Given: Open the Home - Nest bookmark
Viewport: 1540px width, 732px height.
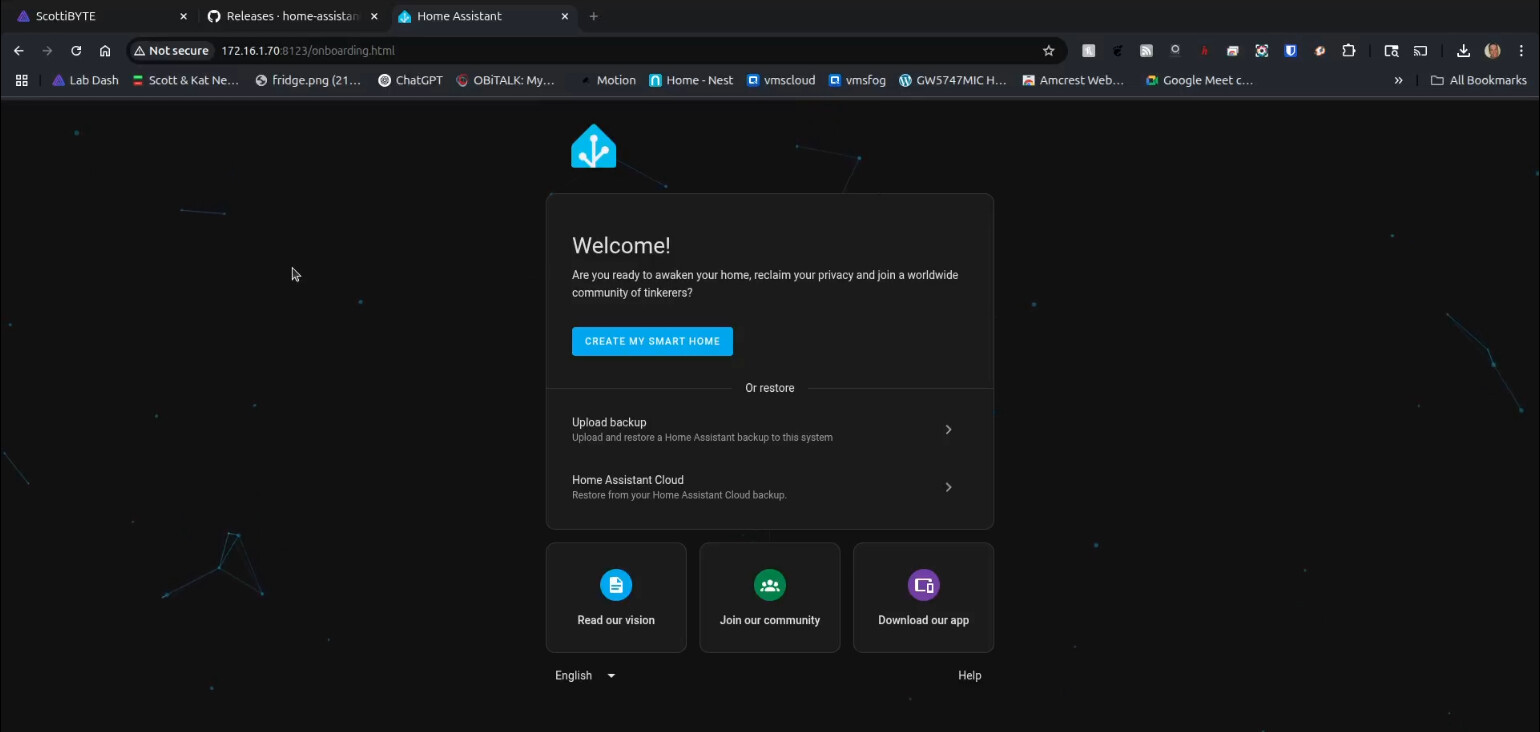Looking at the screenshot, I should 691,80.
